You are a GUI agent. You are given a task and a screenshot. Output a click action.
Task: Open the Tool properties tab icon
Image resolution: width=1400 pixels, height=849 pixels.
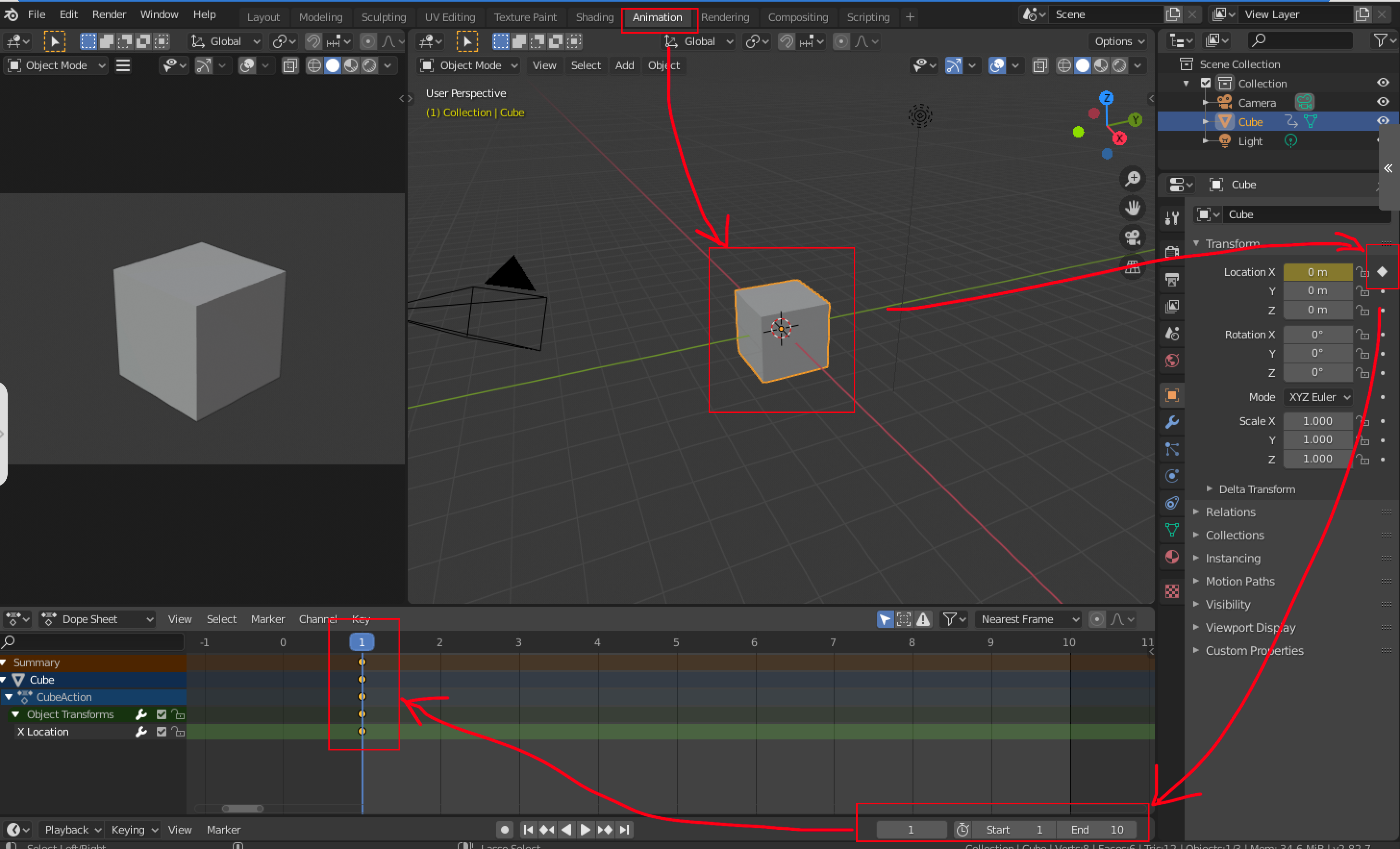coord(1172,218)
